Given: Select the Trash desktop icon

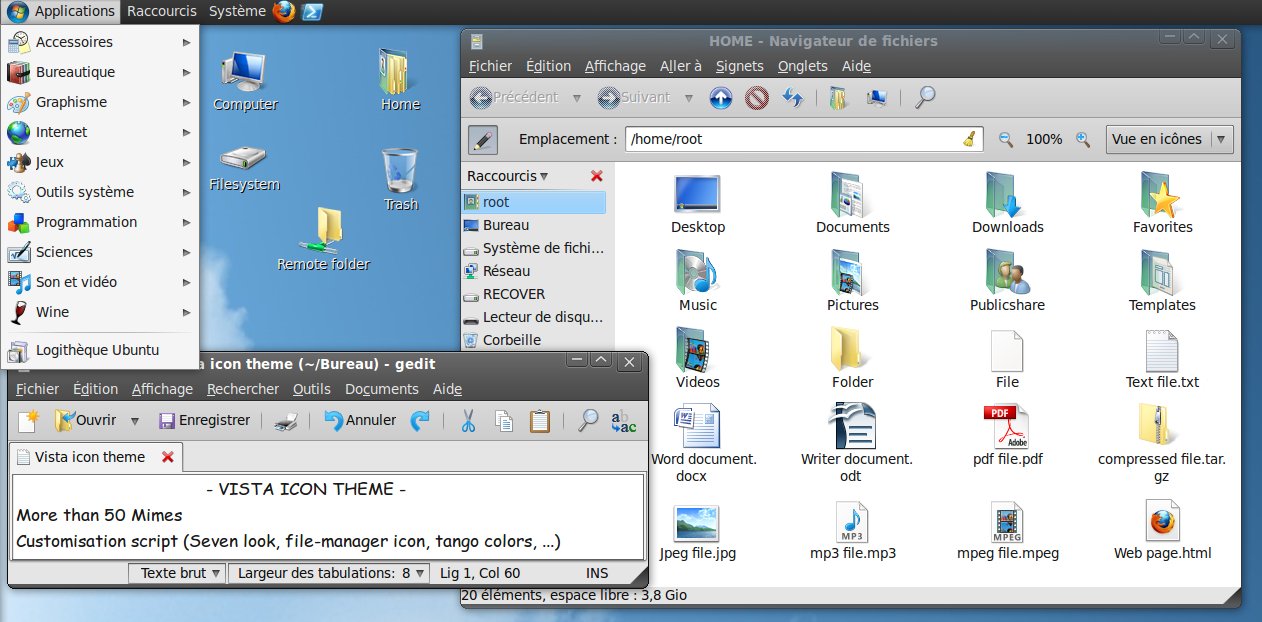Looking at the screenshot, I should [400, 180].
